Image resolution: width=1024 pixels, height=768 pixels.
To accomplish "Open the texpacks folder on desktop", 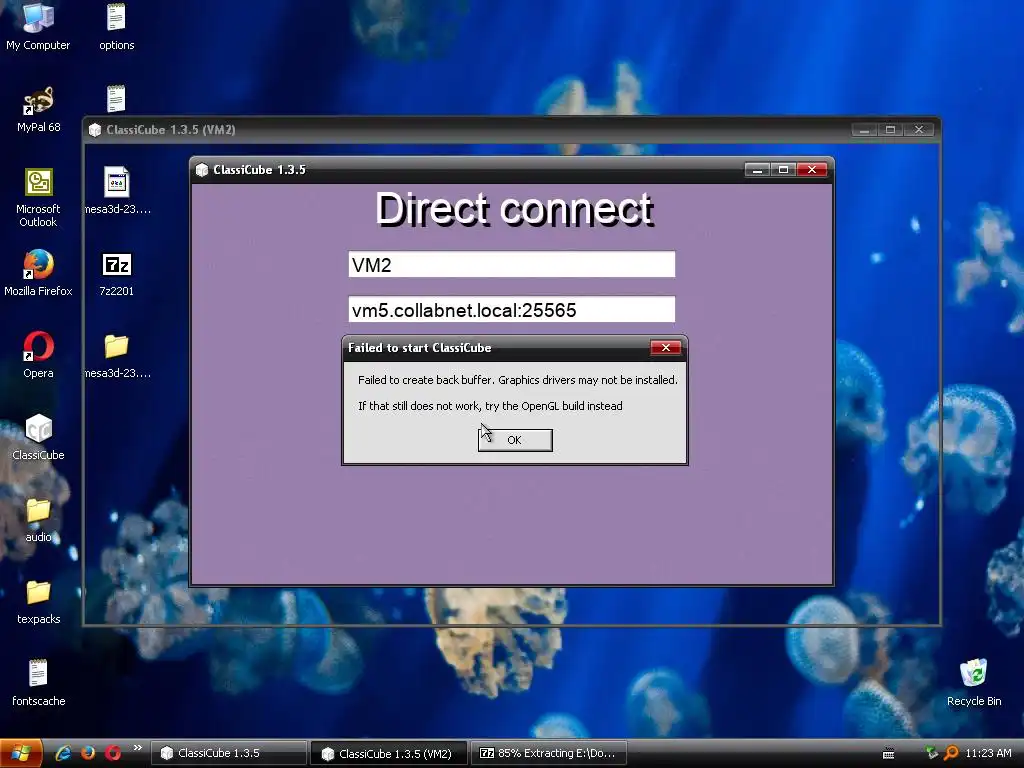I will coord(38,601).
